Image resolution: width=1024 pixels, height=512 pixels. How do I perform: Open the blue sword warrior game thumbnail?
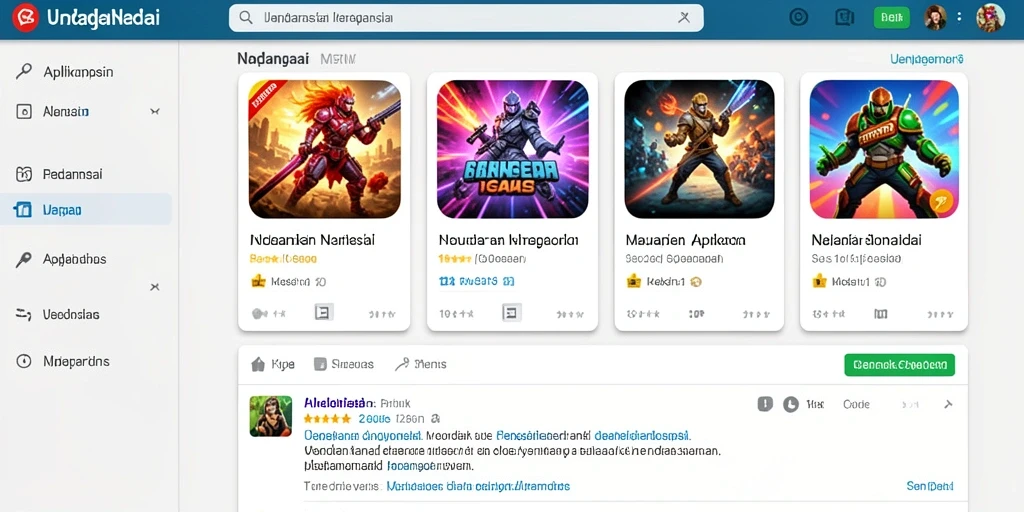click(699, 149)
